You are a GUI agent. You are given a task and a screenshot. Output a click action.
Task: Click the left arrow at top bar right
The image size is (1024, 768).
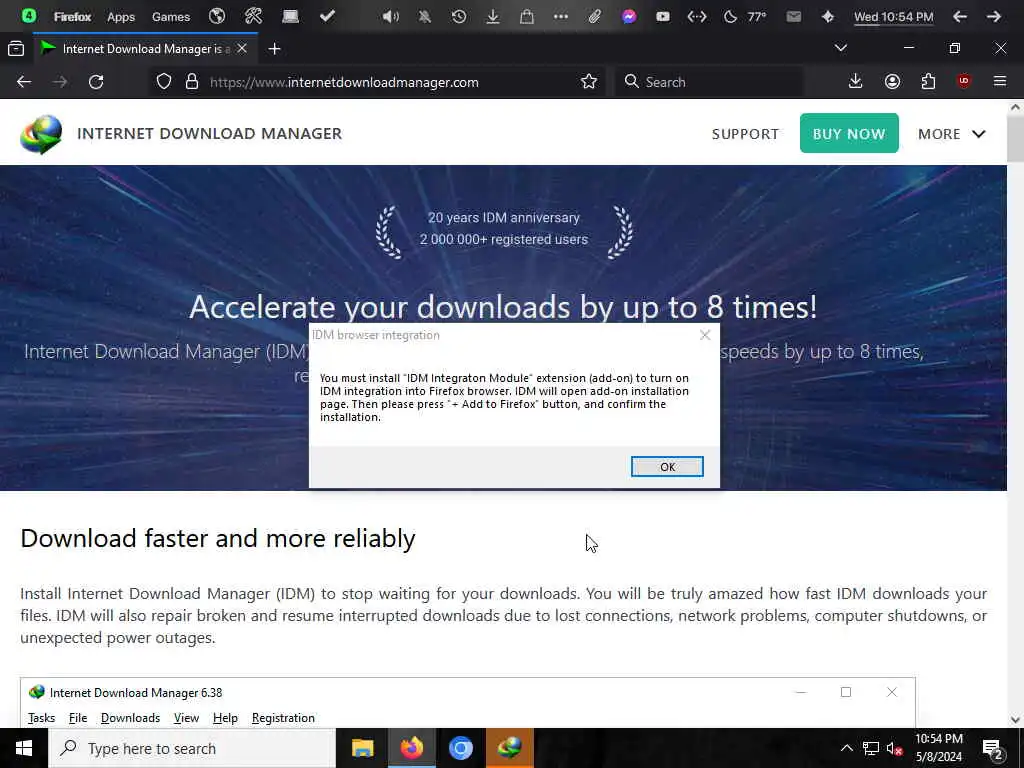(959, 16)
